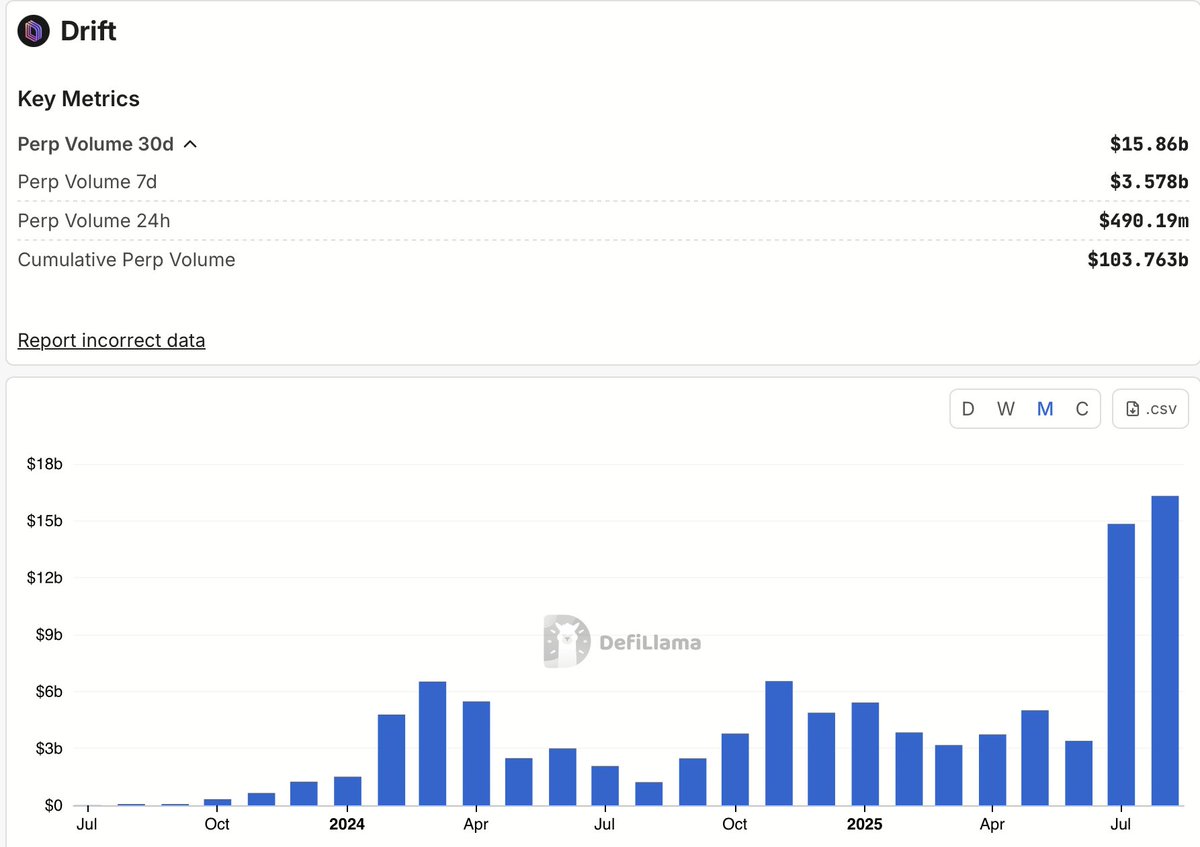1200x847 pixels.
Task: Click the Key Metrics heading
Action: click(78, 98)
